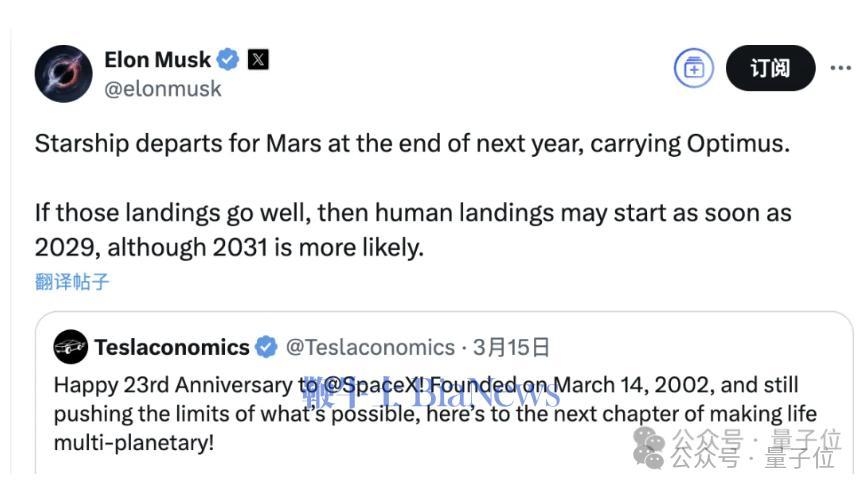The width and height of the screenshot is (862, 492).
Task: Click the Teslaconomics verified checkmark badge
Action: coord(267,347)
